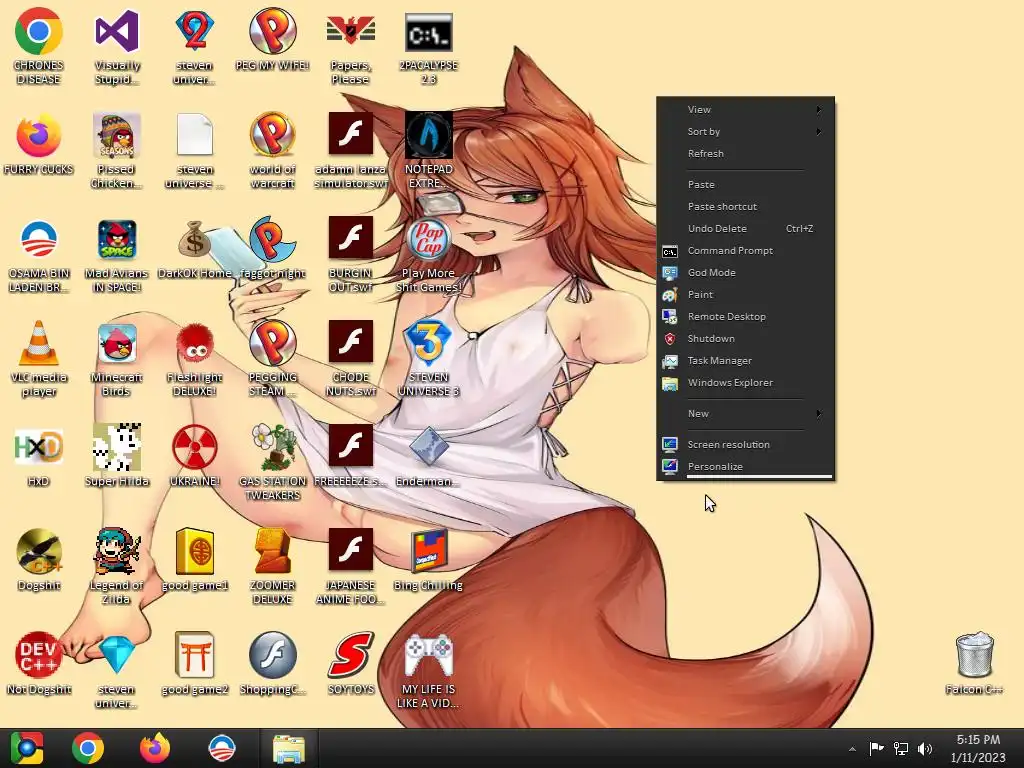Select the 'MY LIFE IS LIKE A VID...' gamepad icon

(x=428, y=670)
